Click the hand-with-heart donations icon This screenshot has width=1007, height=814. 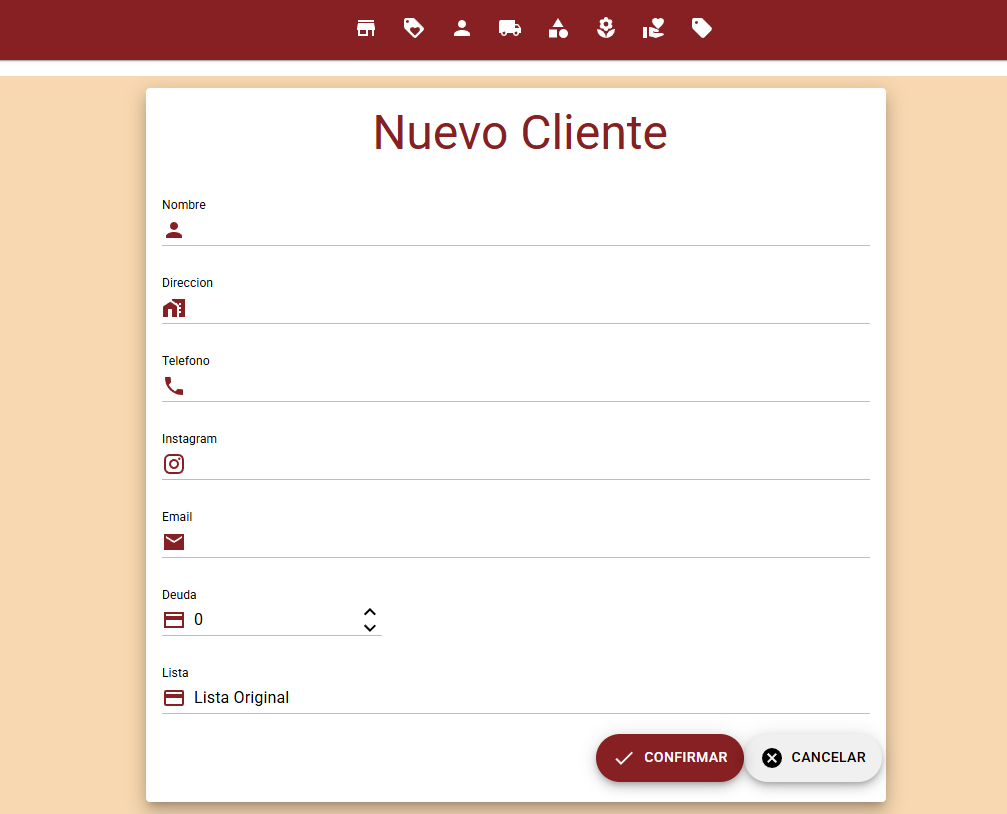pos(653,28)
